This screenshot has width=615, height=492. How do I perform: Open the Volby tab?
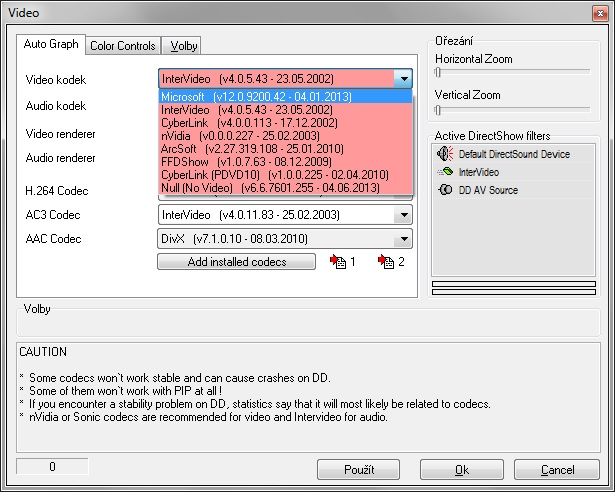click(x=182, y=46)
